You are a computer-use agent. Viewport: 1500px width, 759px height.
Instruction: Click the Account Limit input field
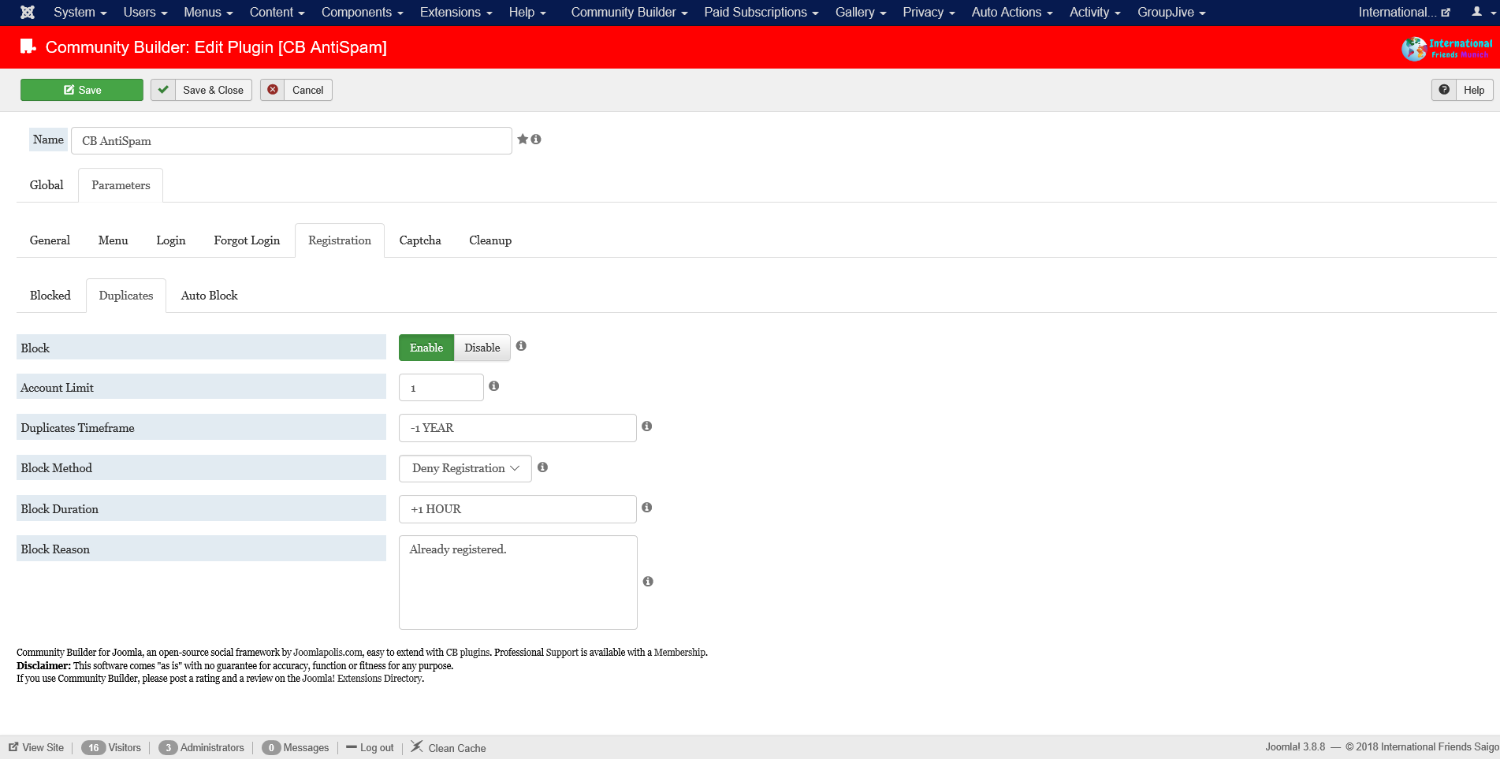point(441,387)
